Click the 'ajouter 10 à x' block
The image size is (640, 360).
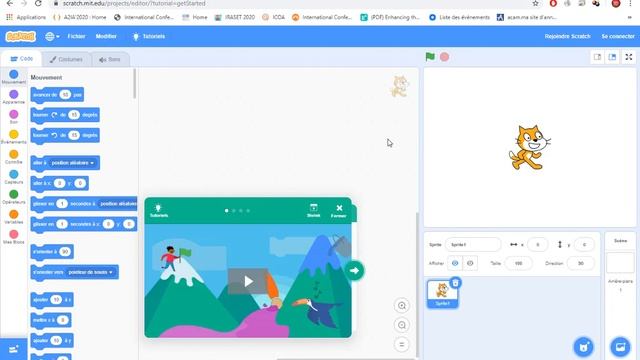tap(52, 300)
